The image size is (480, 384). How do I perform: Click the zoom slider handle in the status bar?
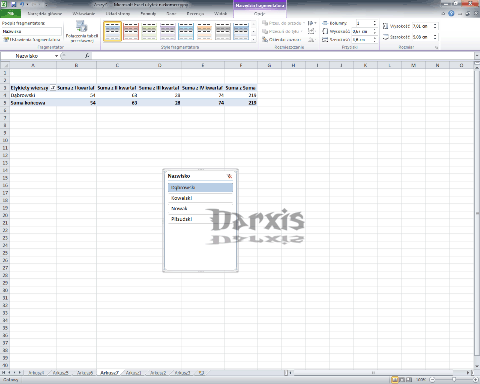click(x=454, y=380)
